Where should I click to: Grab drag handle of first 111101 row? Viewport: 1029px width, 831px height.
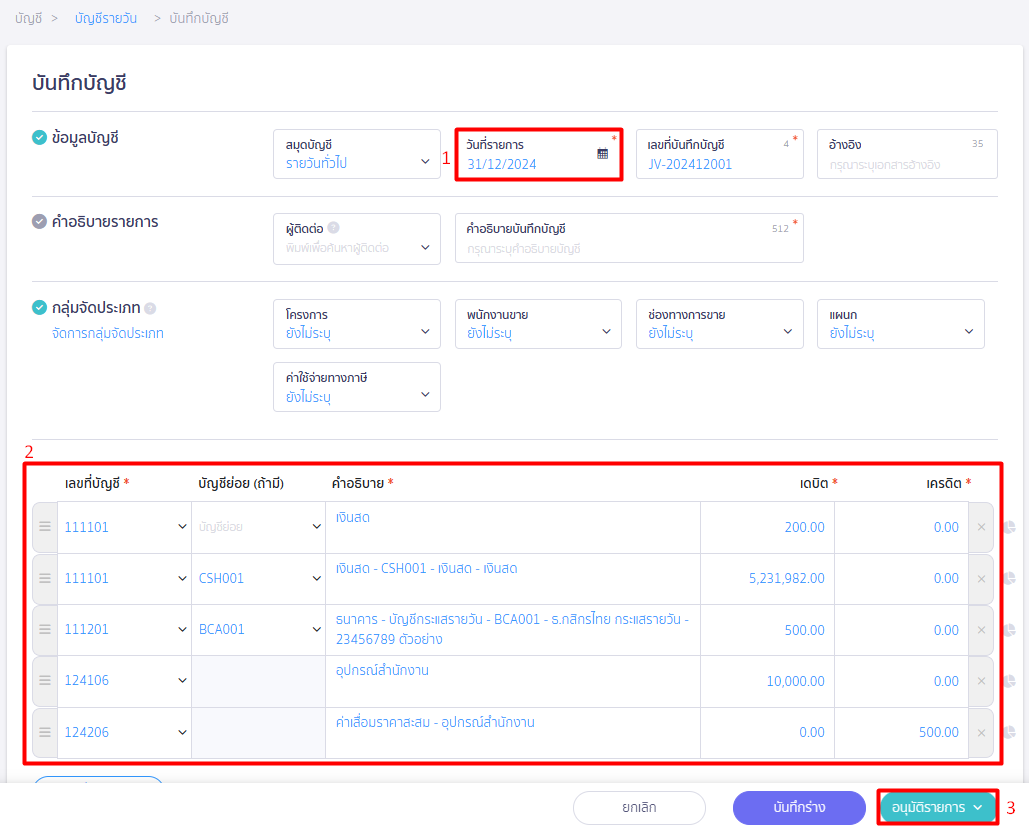45,527
